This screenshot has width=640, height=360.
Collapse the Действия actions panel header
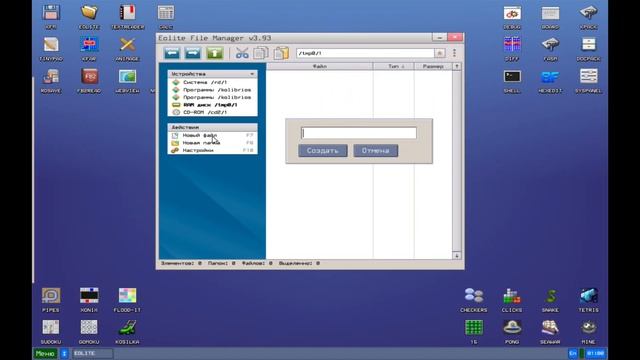212,127
